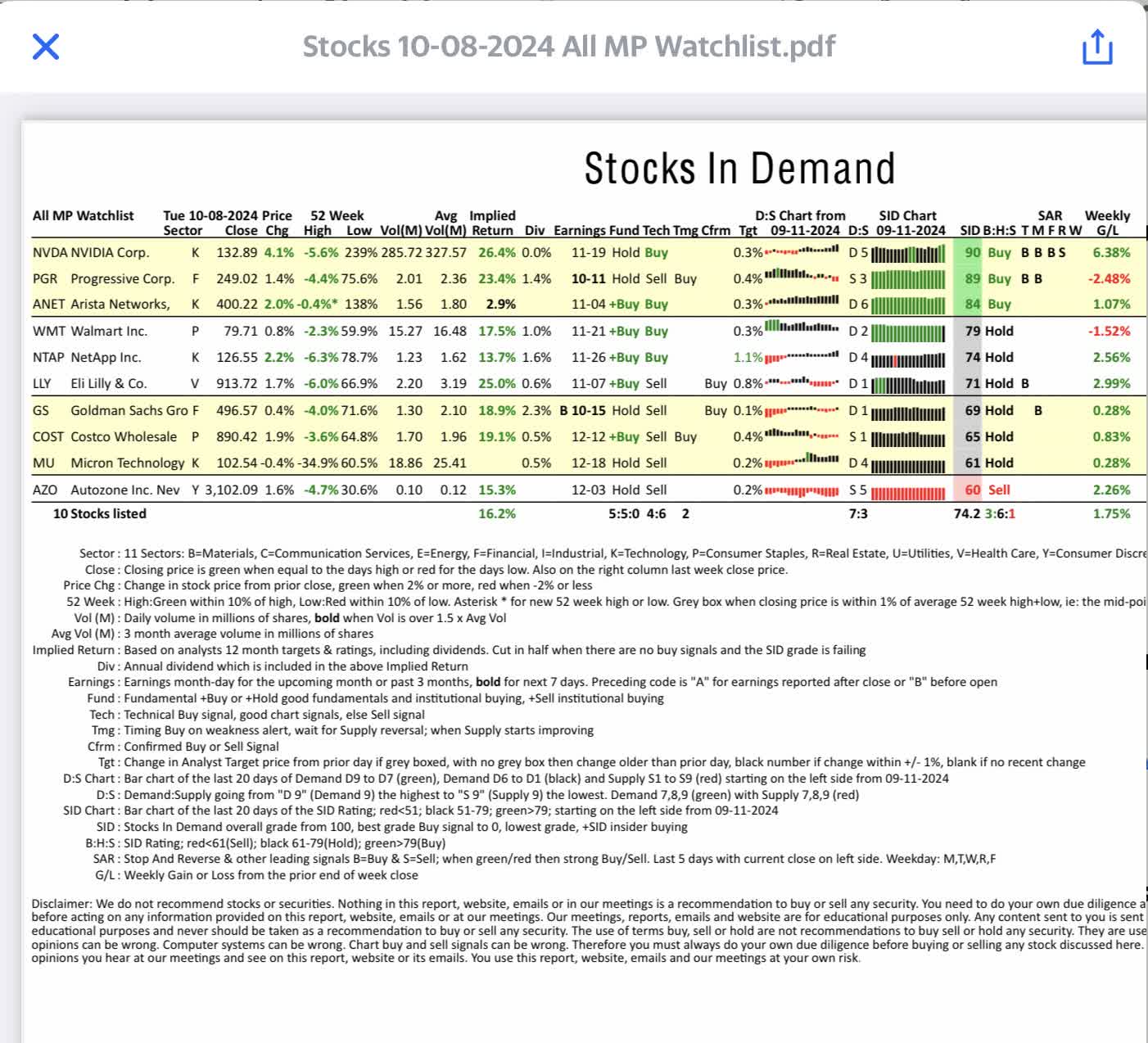Viewport: 1148px width, 1043px height.
Task: Click the AZO ticker symbol
Action: point(45,490)
